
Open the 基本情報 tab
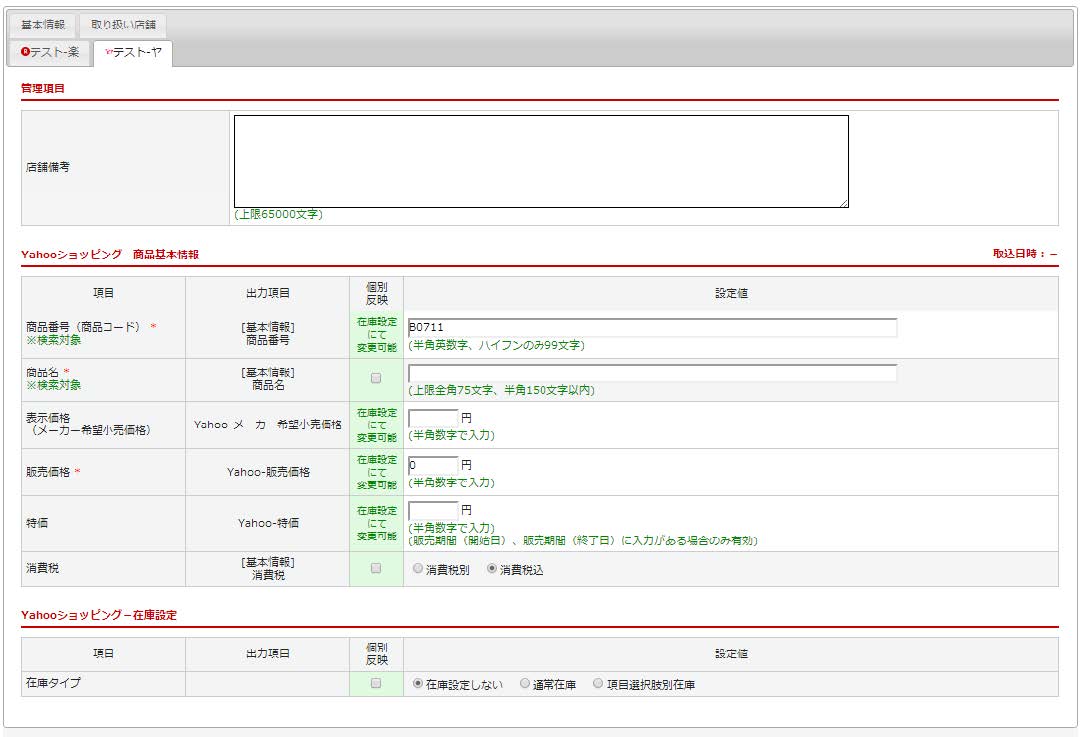click(43, 25)
